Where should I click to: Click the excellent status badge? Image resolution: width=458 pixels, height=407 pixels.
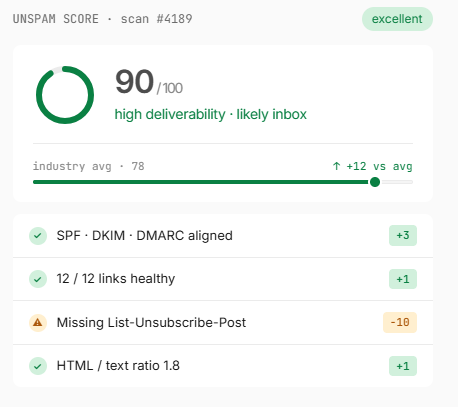pos(397,19)
